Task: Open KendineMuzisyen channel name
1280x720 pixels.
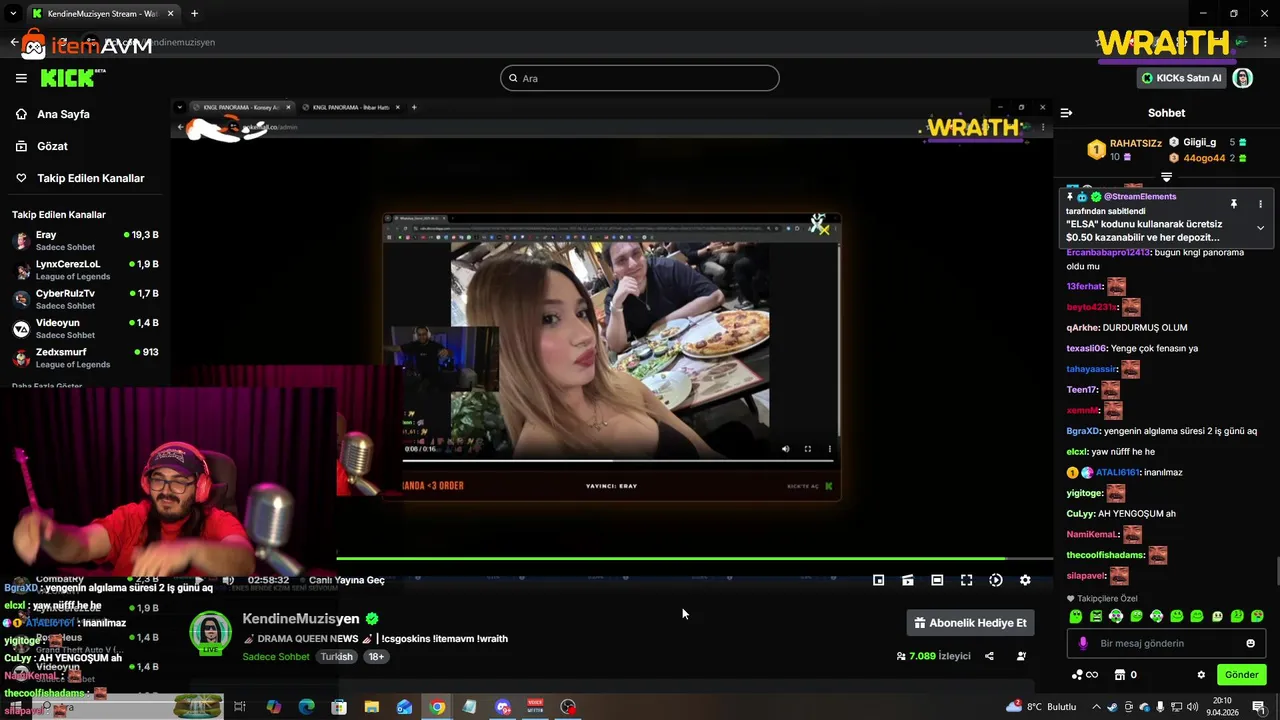Action: click(x=301, y=619)
